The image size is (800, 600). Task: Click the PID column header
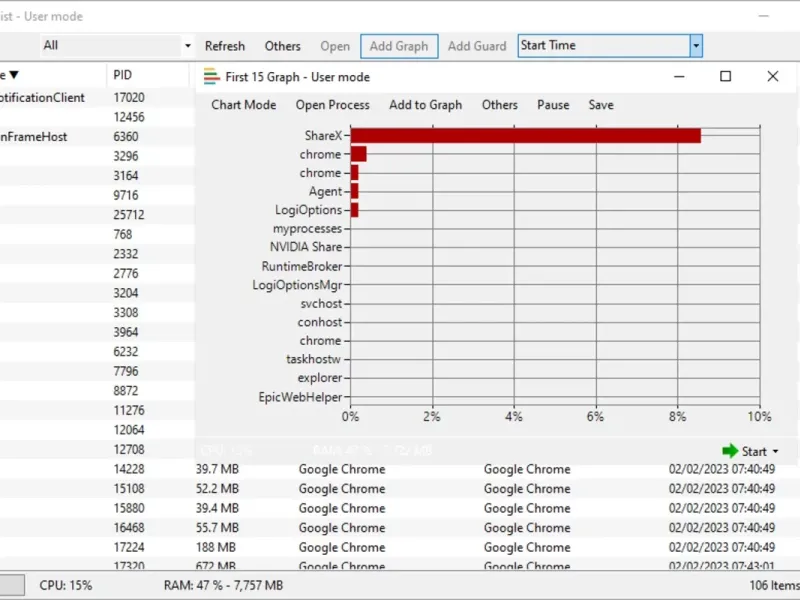[x=122, y=76]
